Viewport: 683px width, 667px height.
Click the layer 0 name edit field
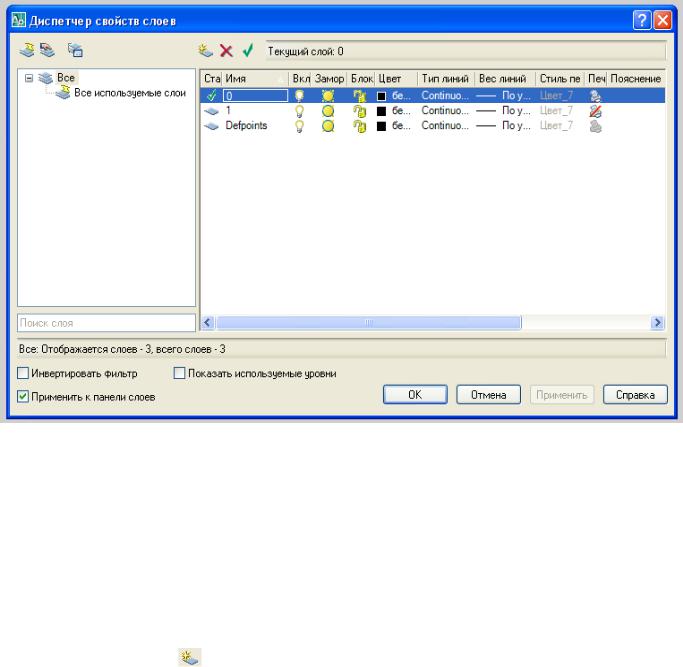coord(255,96)
